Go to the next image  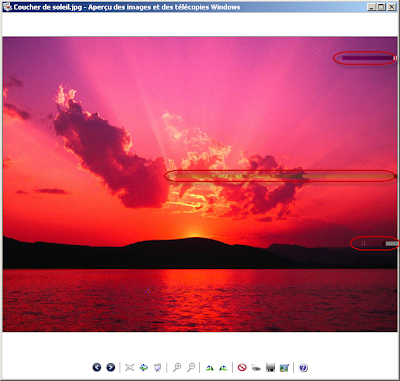tap(111, 367)
